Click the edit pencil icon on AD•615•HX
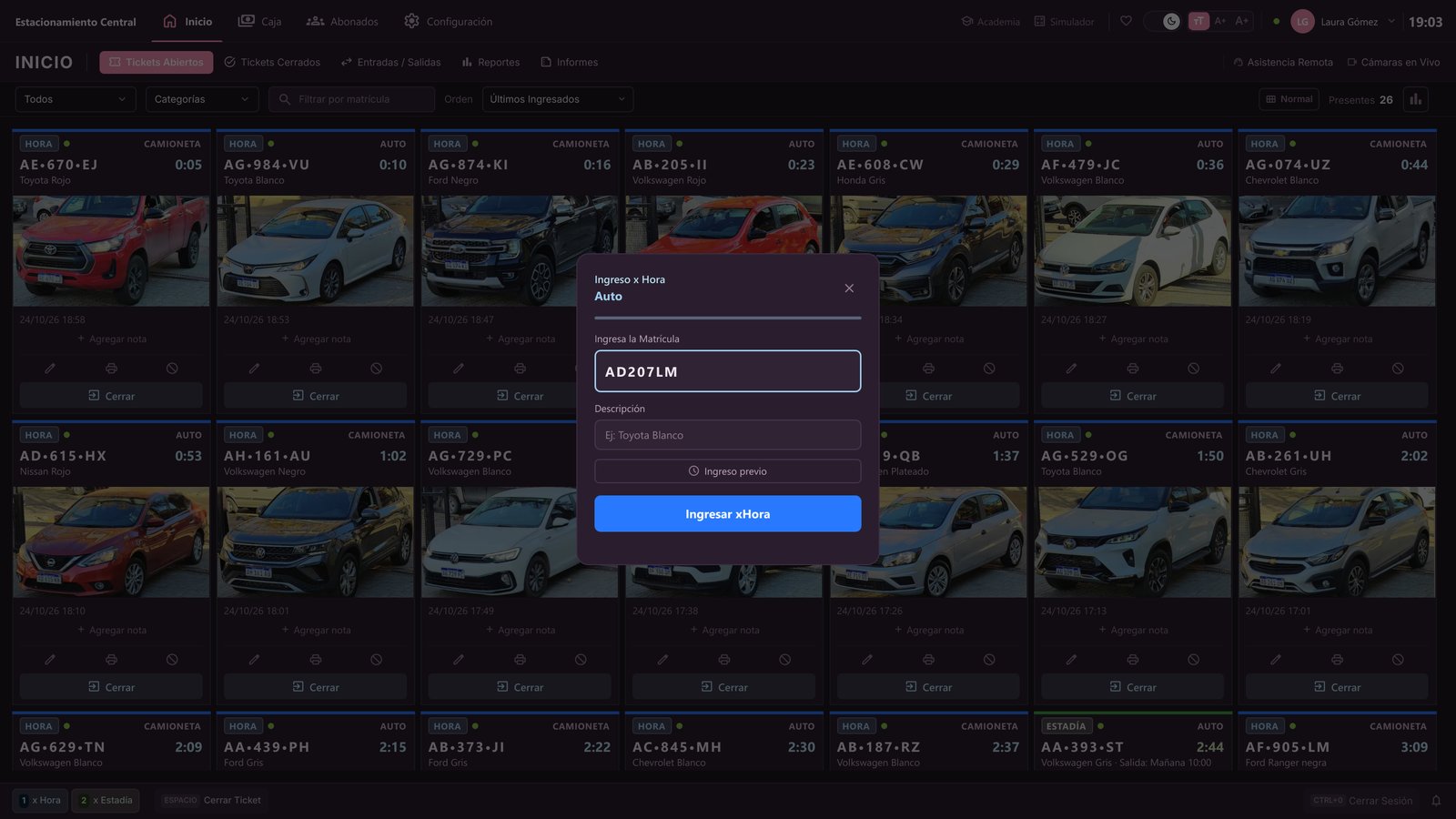 [50, 660]
